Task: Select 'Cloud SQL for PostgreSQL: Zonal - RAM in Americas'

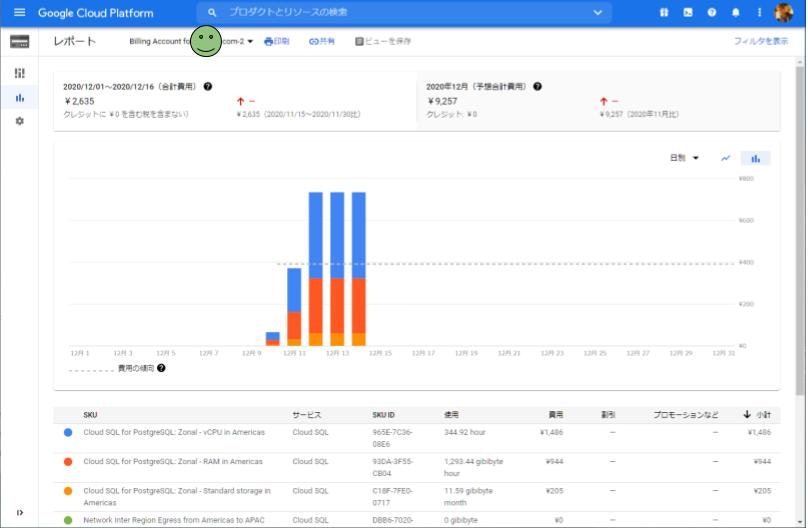Action: 173,462
